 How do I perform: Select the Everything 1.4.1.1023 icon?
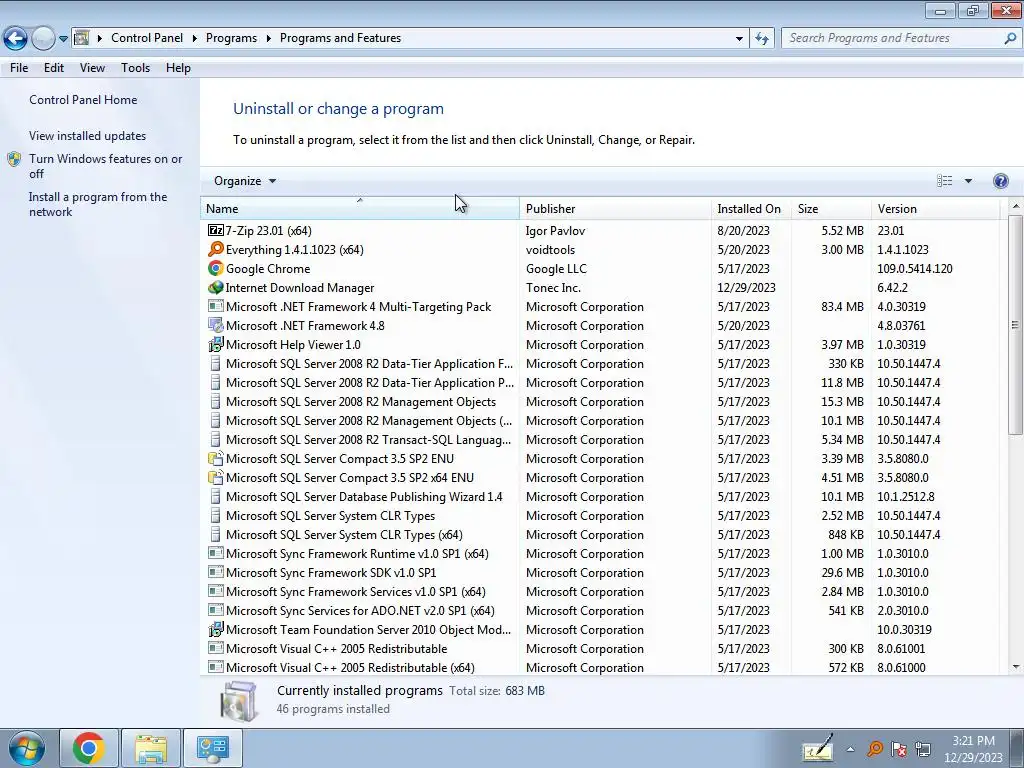[216, 249]
